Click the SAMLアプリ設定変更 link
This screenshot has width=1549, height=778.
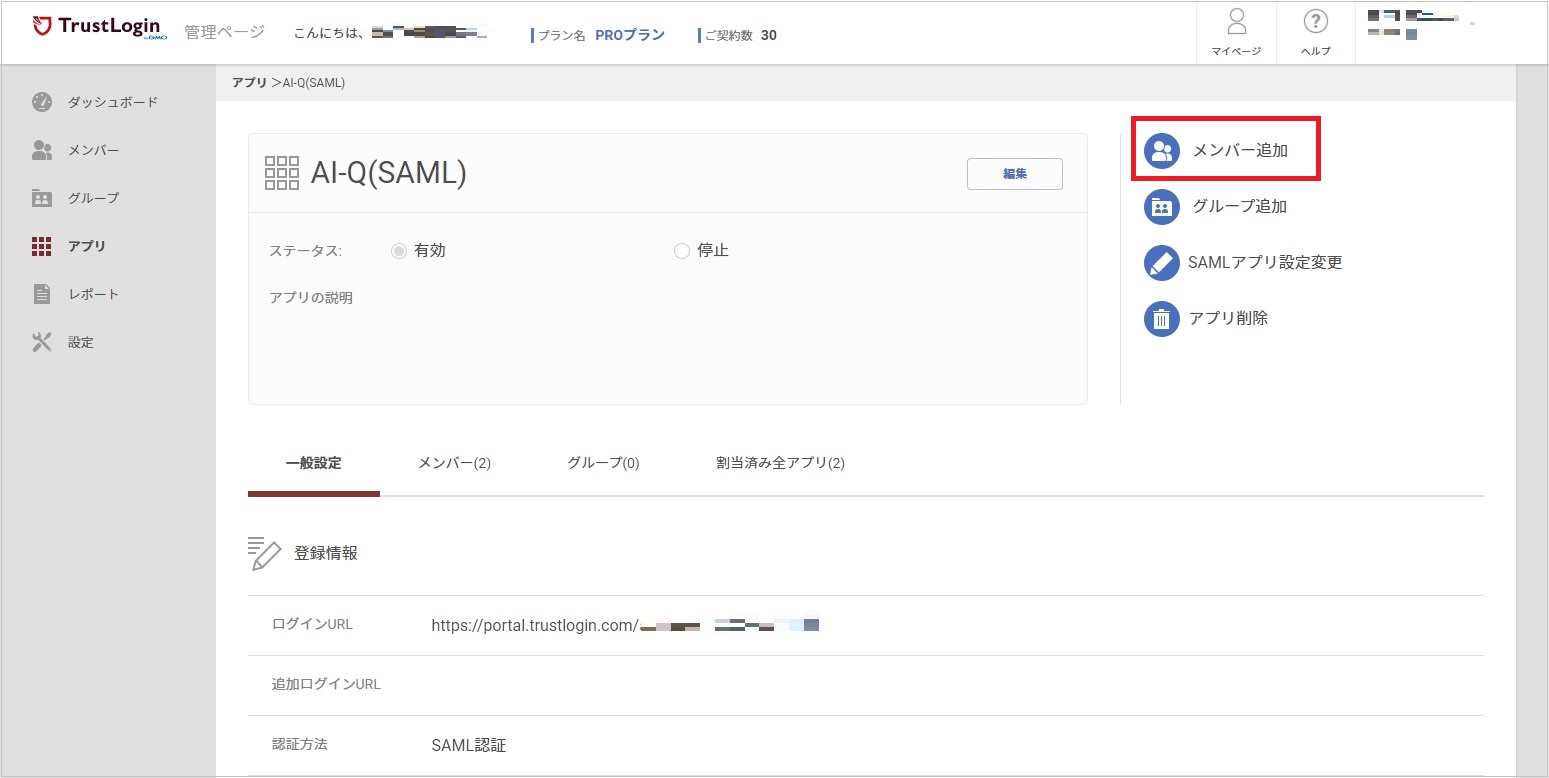click(x=1265, y=263)
